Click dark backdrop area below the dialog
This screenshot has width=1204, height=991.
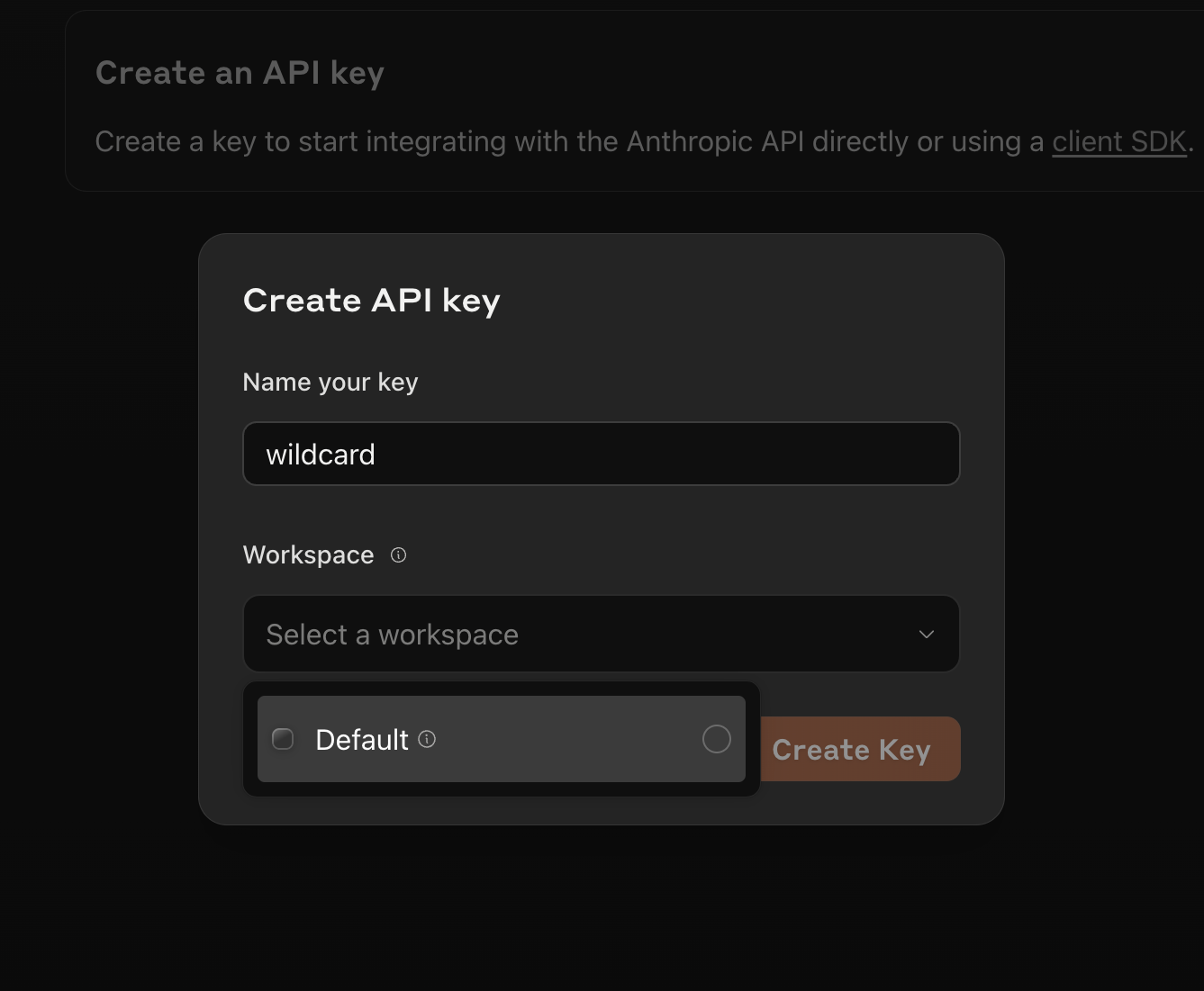[x=601, y=909]
